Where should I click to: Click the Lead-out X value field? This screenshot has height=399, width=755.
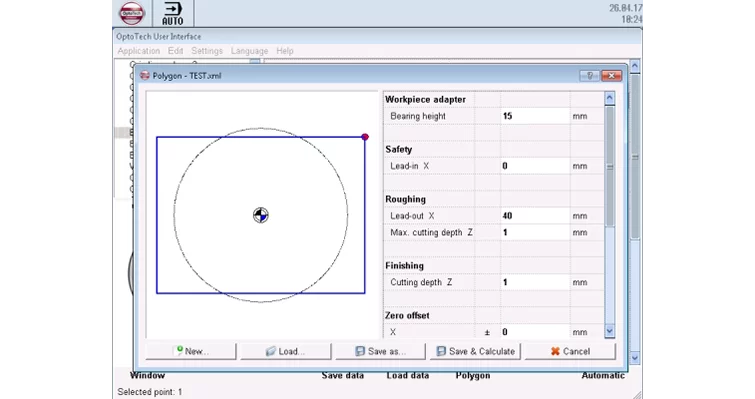point(535,216)
